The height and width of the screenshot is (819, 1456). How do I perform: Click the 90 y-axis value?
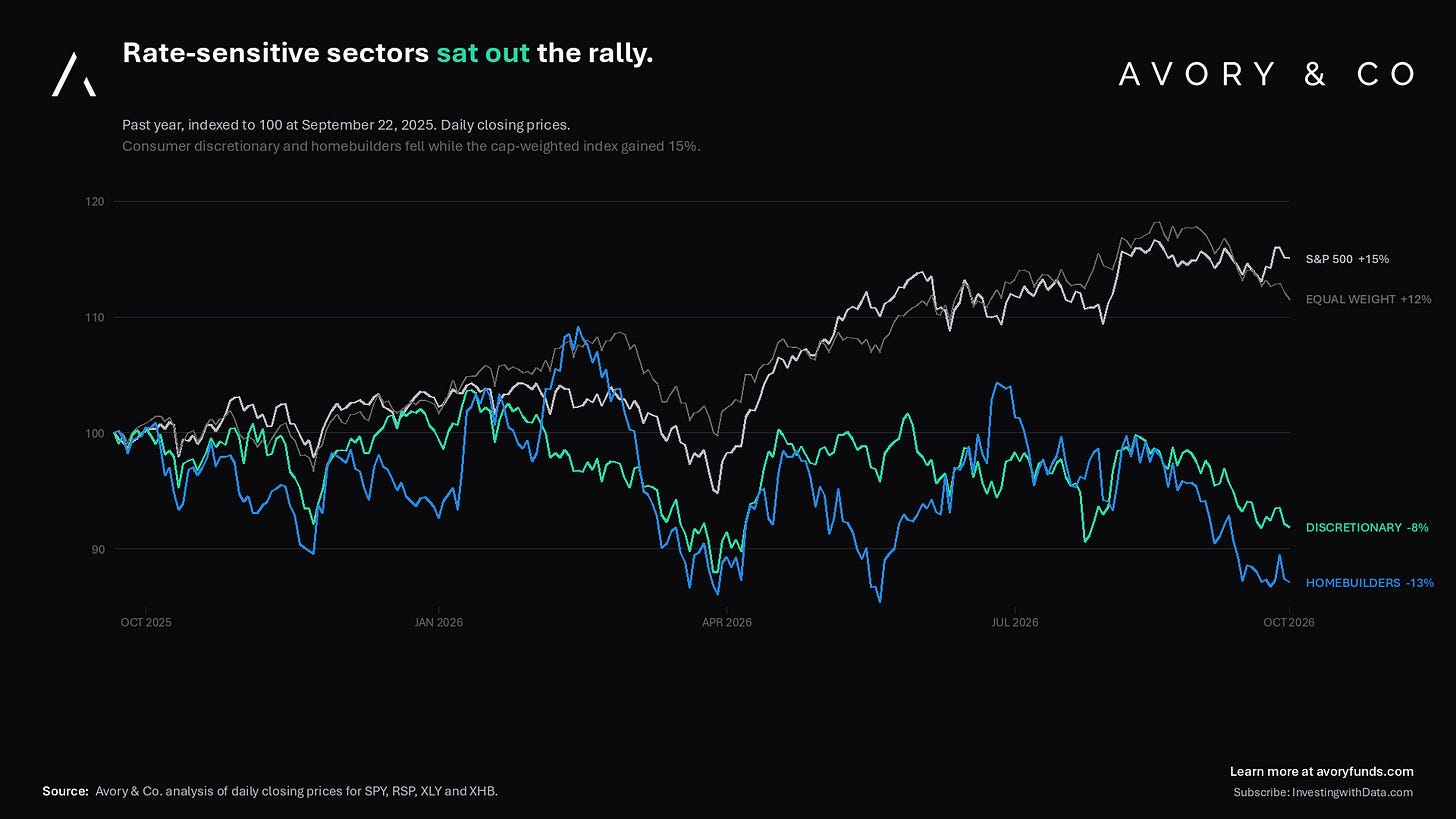(x=98, y=549)
